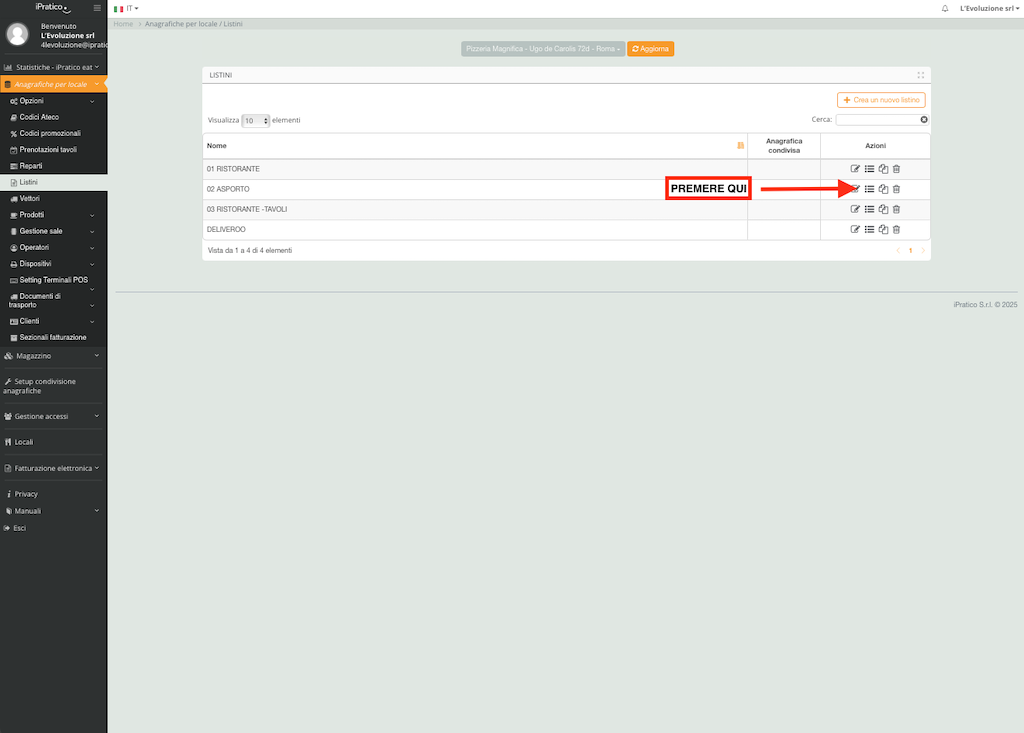Duplicate the 03 RISTORANTE -TAVOLI price list
The height and width of the screenshot is (733, 1024).
click(883, 209)
